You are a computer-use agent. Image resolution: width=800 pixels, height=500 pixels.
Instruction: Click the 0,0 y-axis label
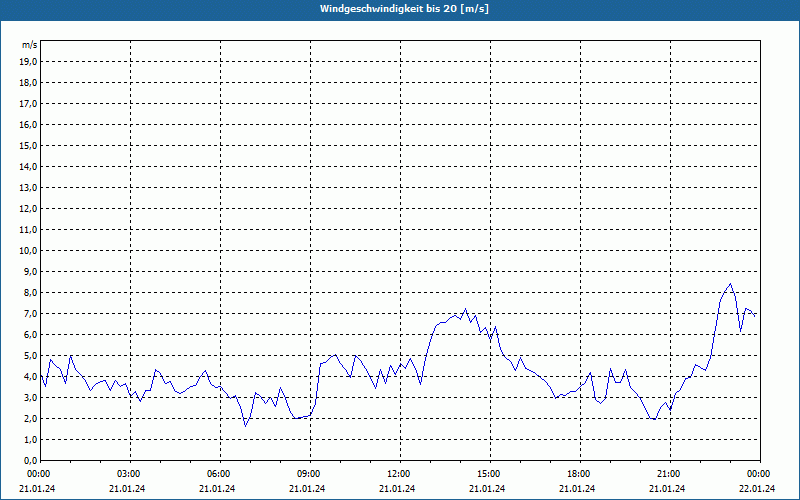(31, 460)
